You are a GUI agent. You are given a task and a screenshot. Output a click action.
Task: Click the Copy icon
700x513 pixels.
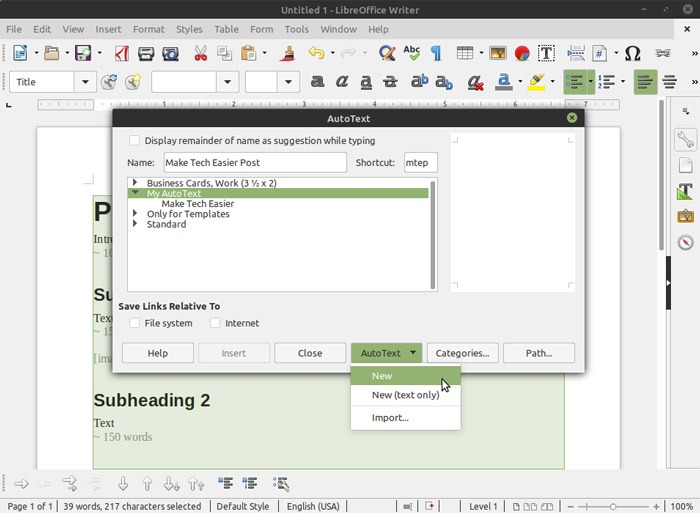224,53
